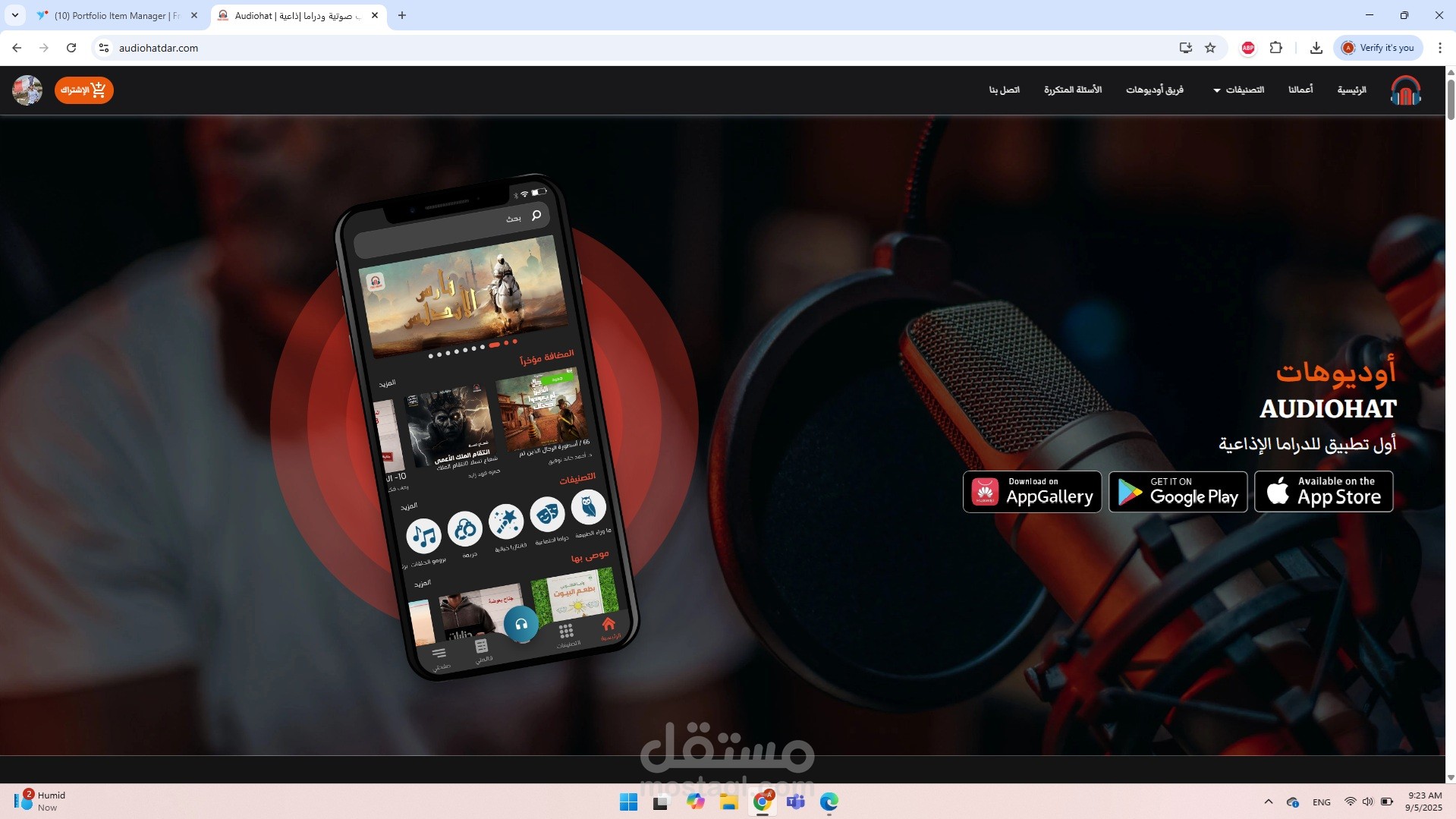
Task: Click the Audiohat headphone logo
Action: [1405, 90]
